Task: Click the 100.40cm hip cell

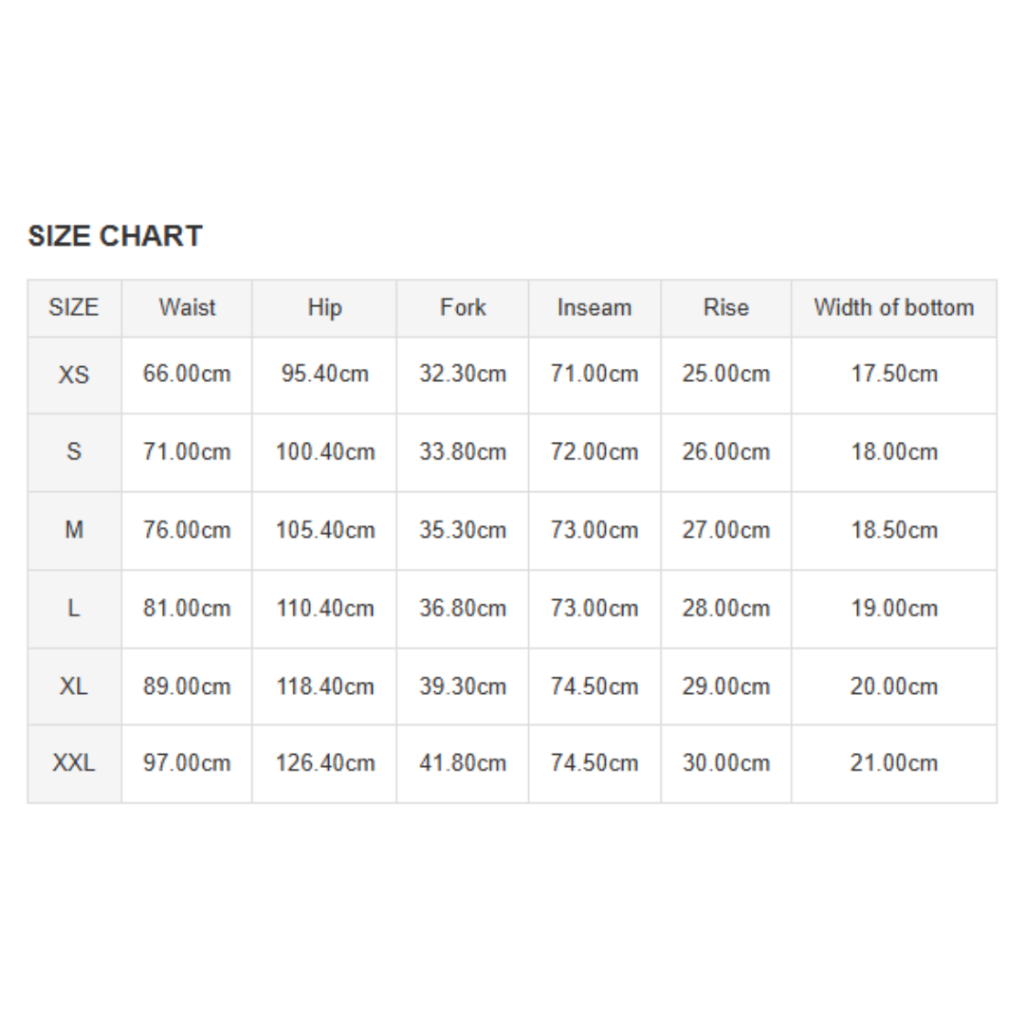Action: click(x=325, y=452)
